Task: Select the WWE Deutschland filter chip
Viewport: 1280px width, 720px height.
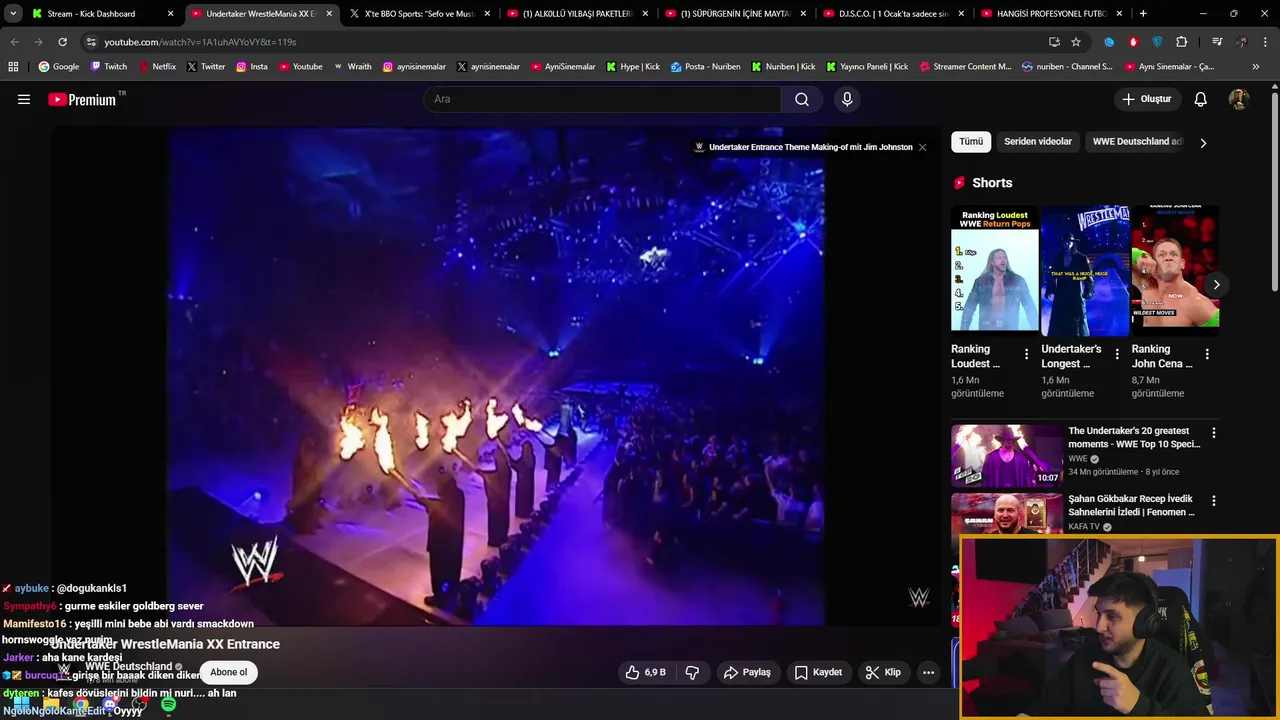Action: tap(1137, 142)
